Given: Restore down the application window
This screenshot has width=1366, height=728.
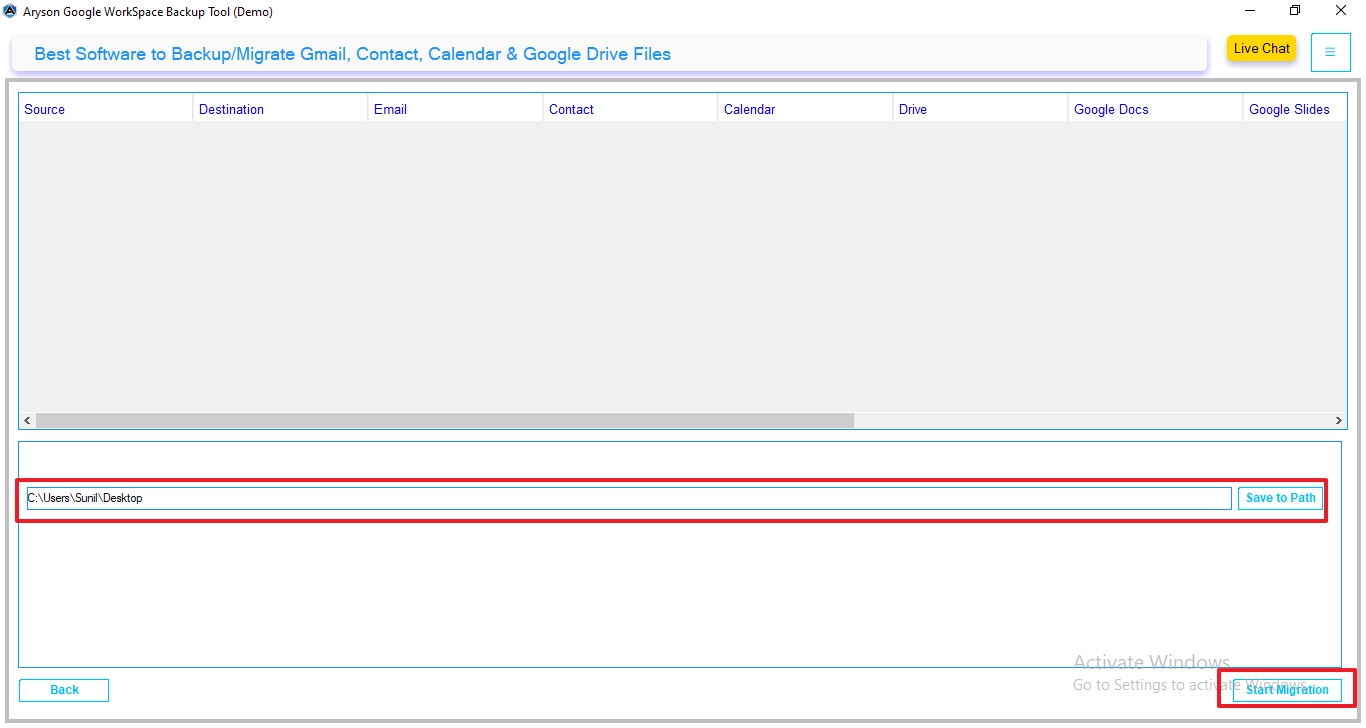Looking at the screenshot, I should [x=1295, y=11].
